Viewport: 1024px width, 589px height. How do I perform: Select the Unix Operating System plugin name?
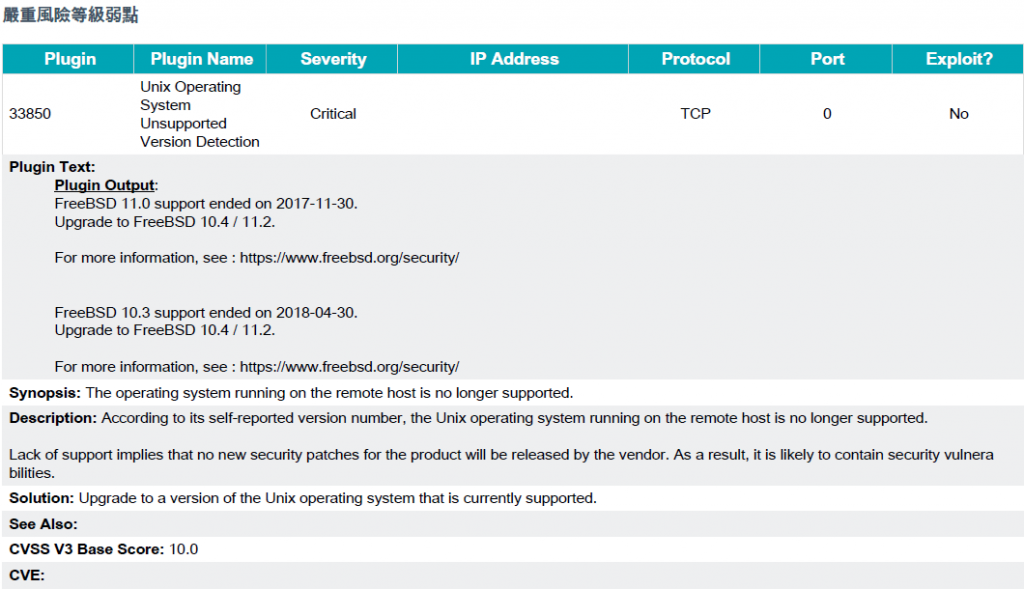coord(200,114)
